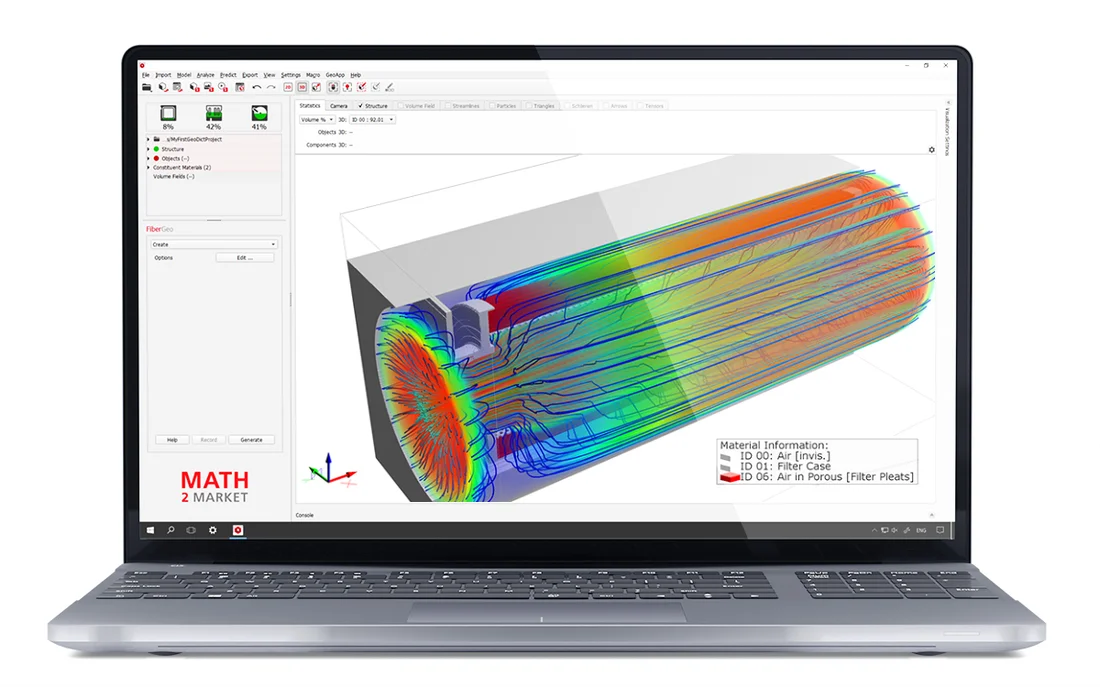Image resolution: width=1100 pixels, height=687 pixels.
Task: Expand the Objects tree node
Action: [x=148, y=158]
